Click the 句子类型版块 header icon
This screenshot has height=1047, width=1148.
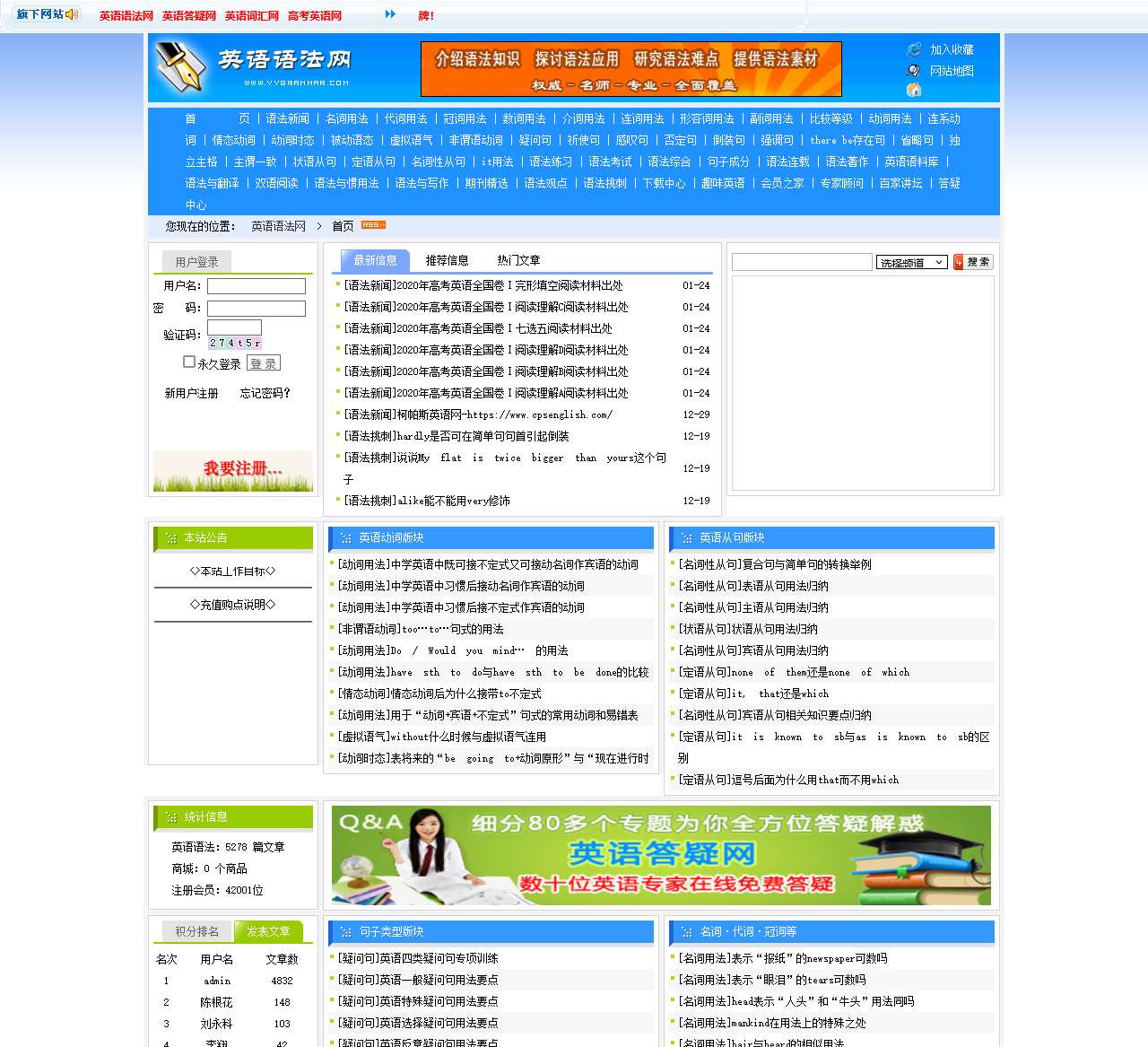pyautogui.click(x=345, y=932)
